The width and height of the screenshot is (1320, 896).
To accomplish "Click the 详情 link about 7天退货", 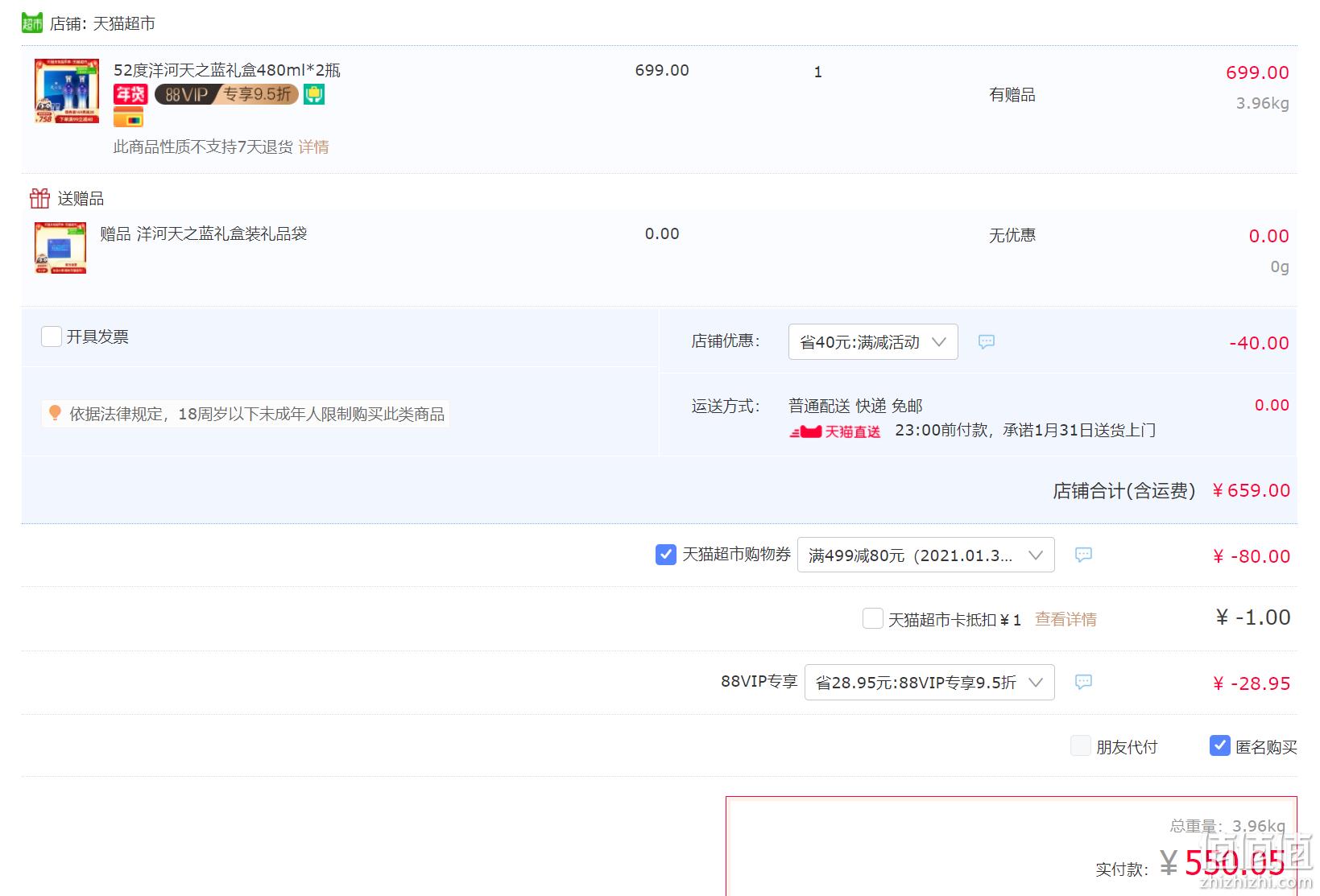I will (313, 147).
